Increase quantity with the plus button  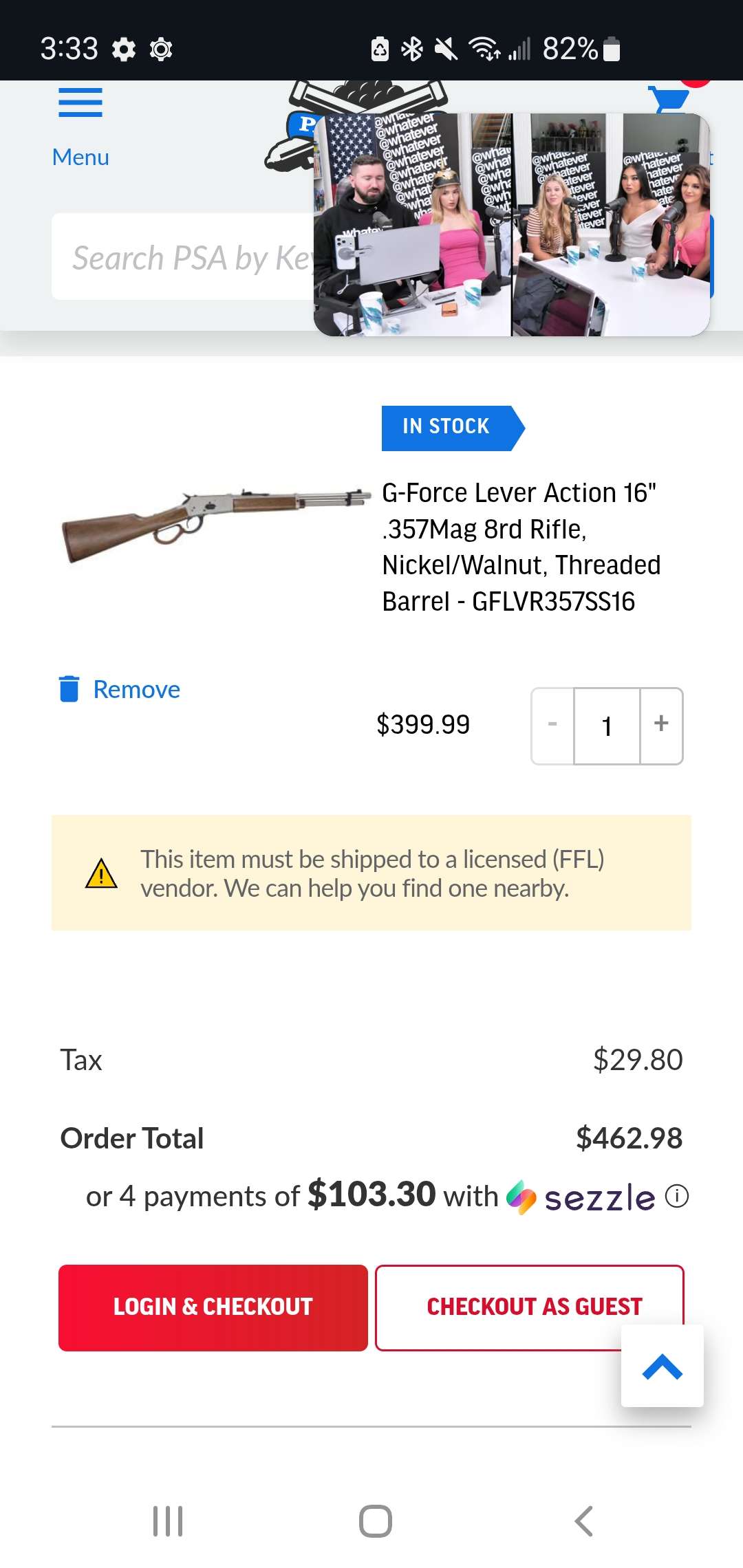click(x=661, y=725)
